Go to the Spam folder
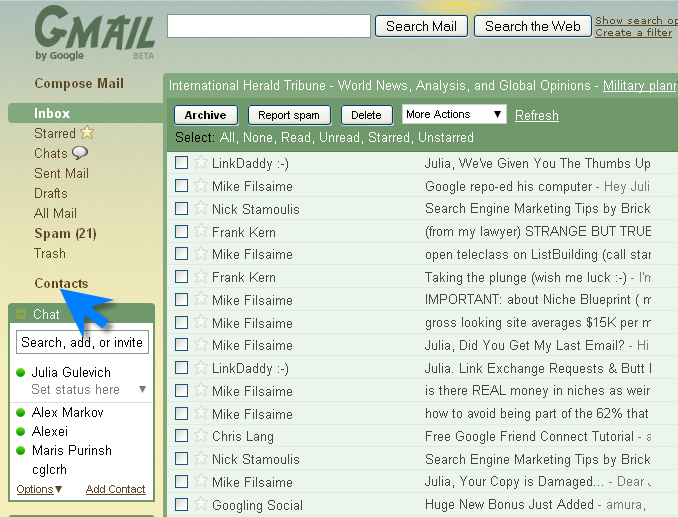 point(64,233)
